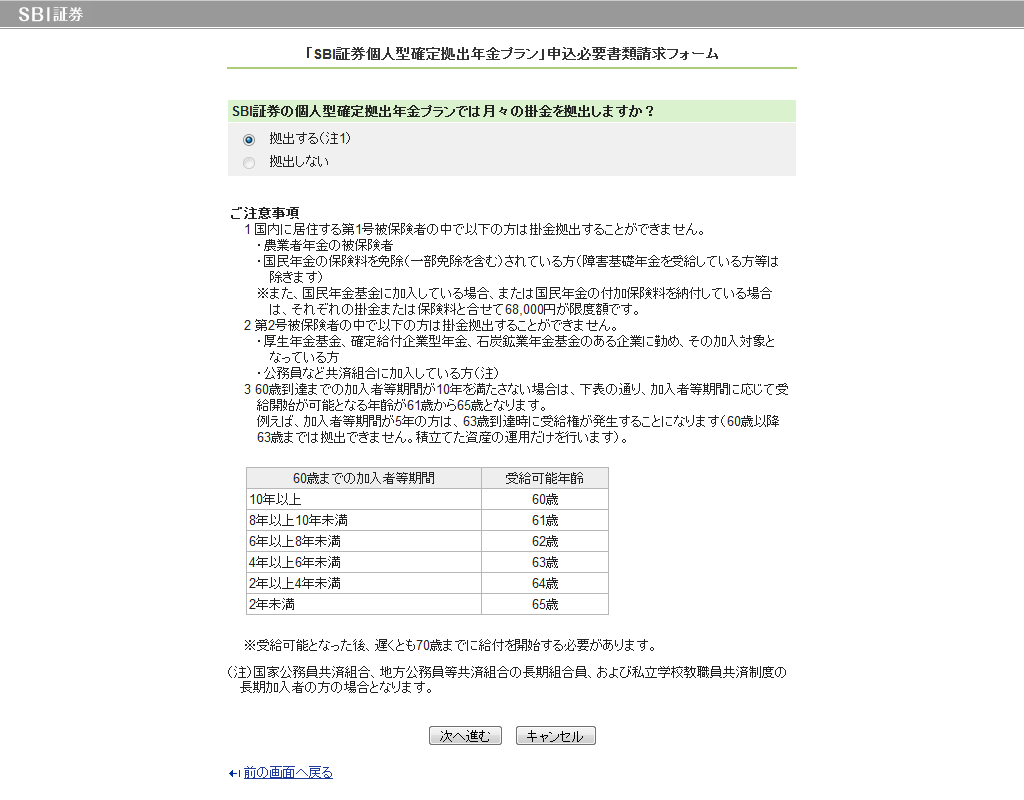This screenshot has width=1024, height=800.
Task: Open the 前の画面へ戻る link
Action: tap(288, 773)
